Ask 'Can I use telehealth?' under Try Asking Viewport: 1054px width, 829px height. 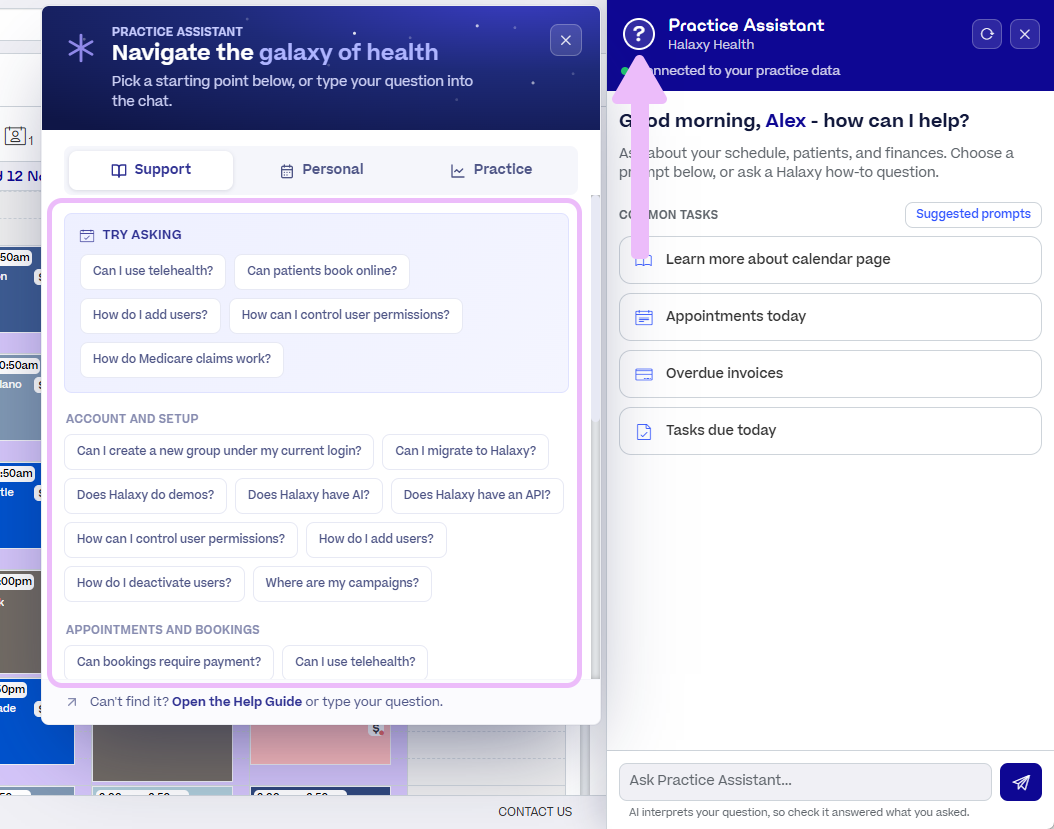pyautogui.click(x=153, y=271)
